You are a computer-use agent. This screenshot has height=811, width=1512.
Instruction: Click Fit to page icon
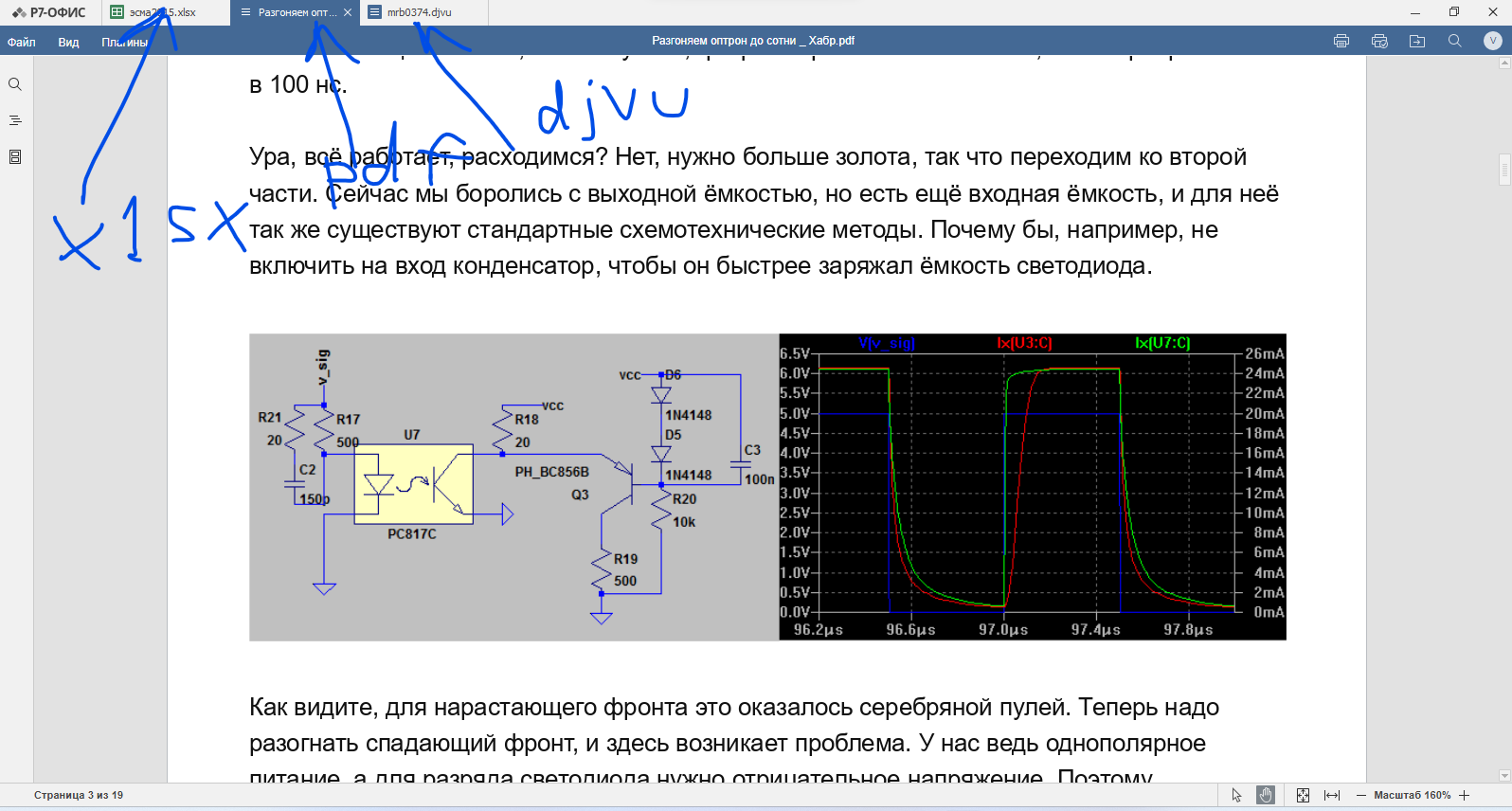[x=1303, y=795]
